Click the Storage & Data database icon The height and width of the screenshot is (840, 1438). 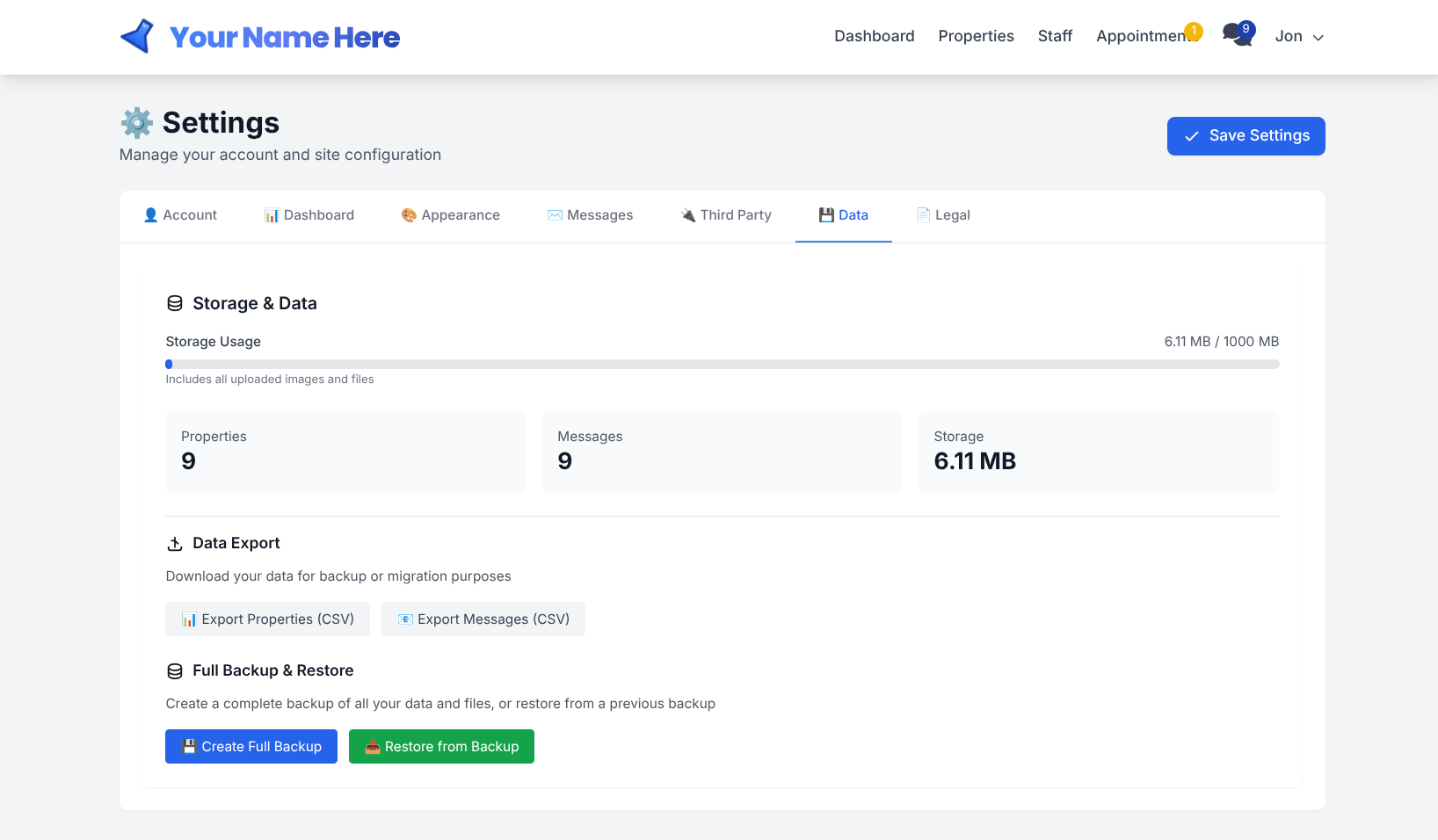(x=175, y=304)
